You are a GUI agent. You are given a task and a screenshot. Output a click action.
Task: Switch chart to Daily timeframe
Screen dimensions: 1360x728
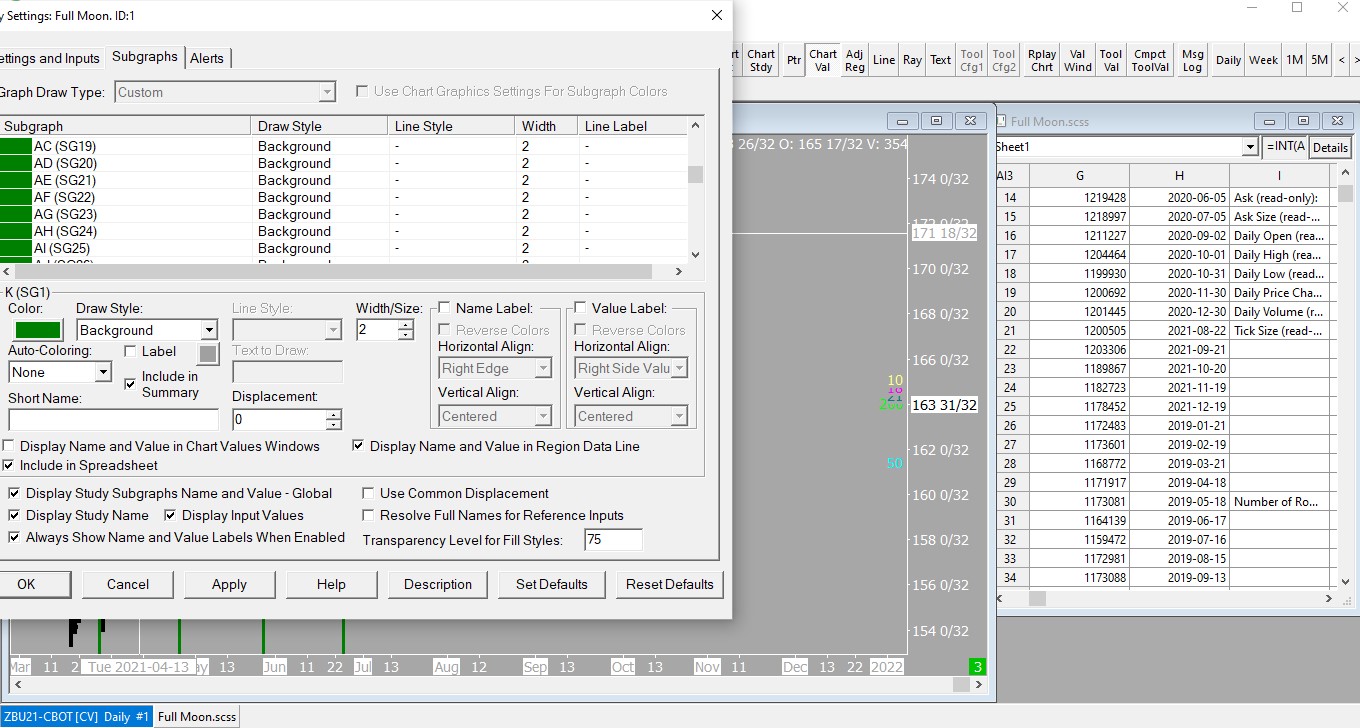1229,61
